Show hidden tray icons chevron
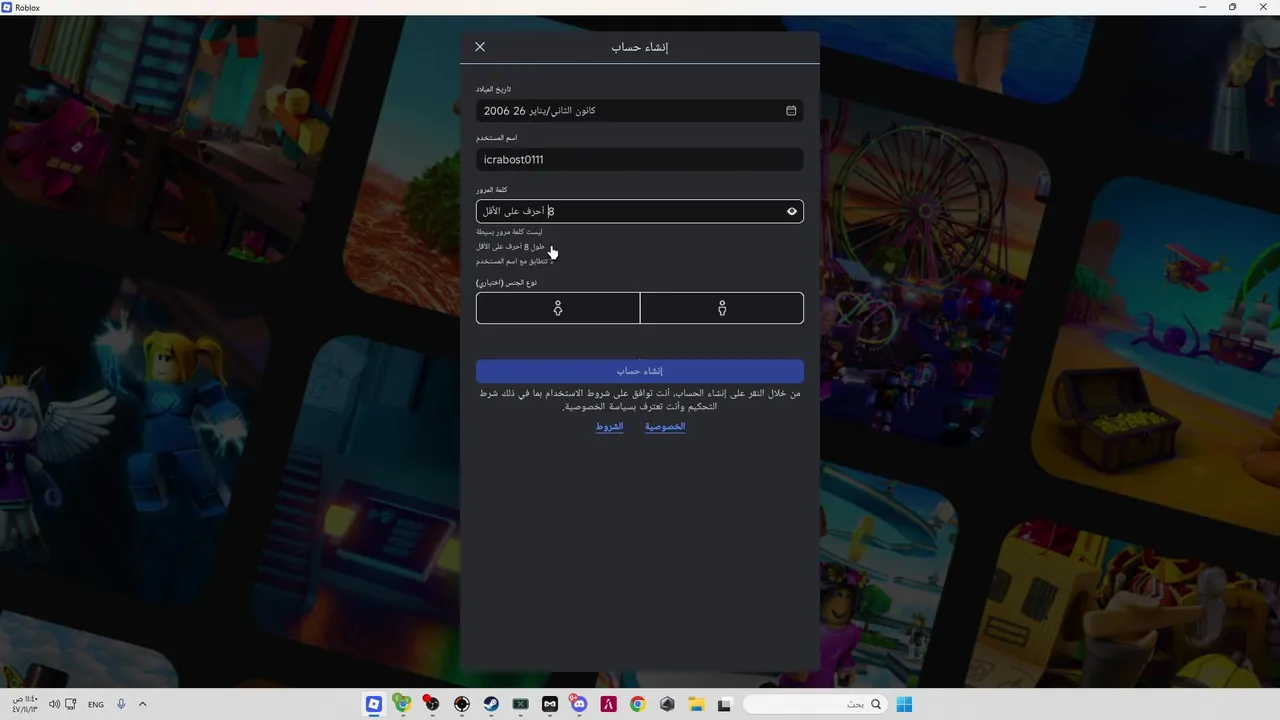The width and height of the screenshot is (1280, 720). [x=142, y=704]
